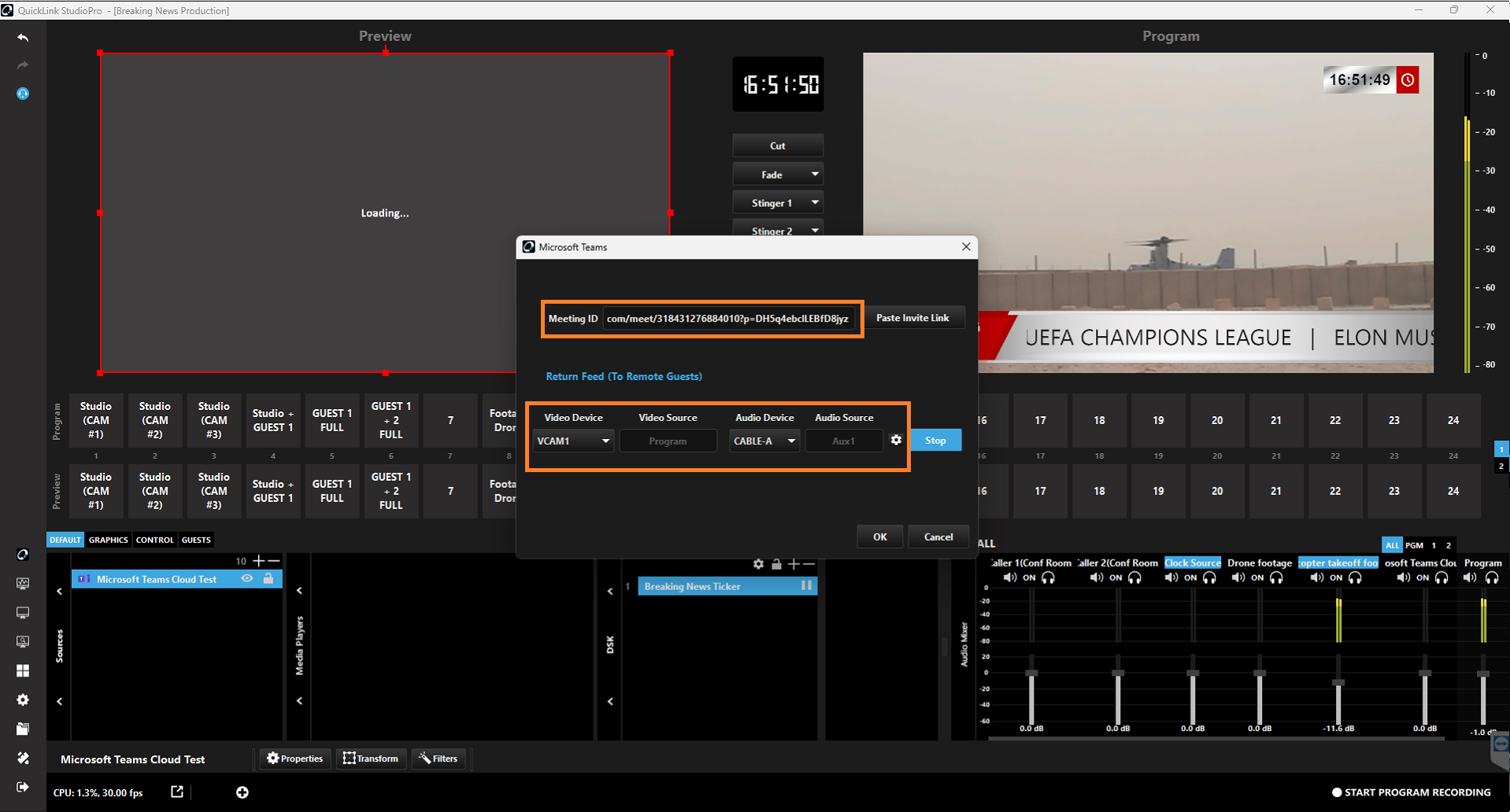Screen dimensions: 1510x812
Task: Expand the Fade transition dropdown arrow
Action: [815, 174]
